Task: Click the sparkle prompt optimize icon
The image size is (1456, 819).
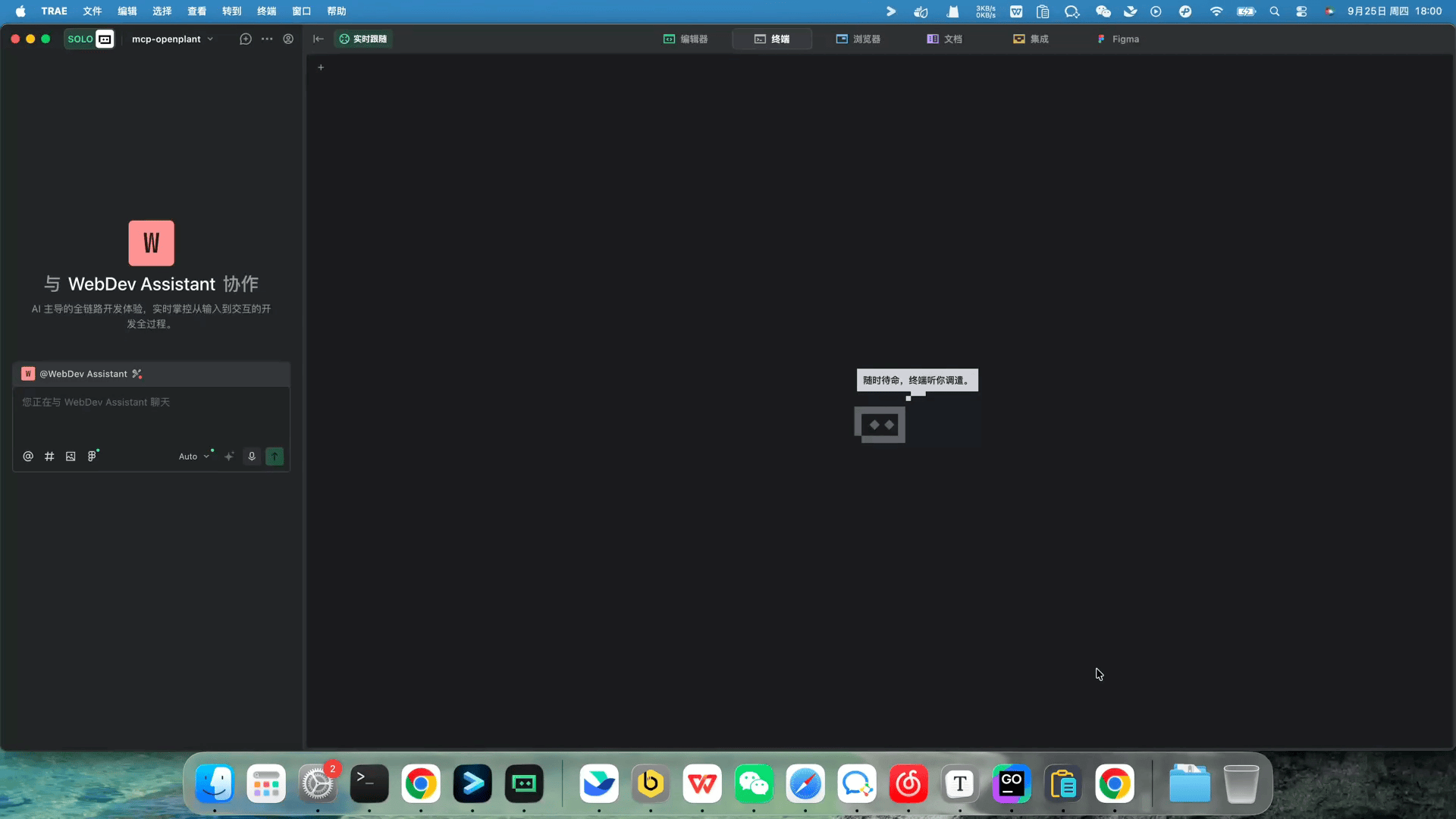Action: point(229,457)
